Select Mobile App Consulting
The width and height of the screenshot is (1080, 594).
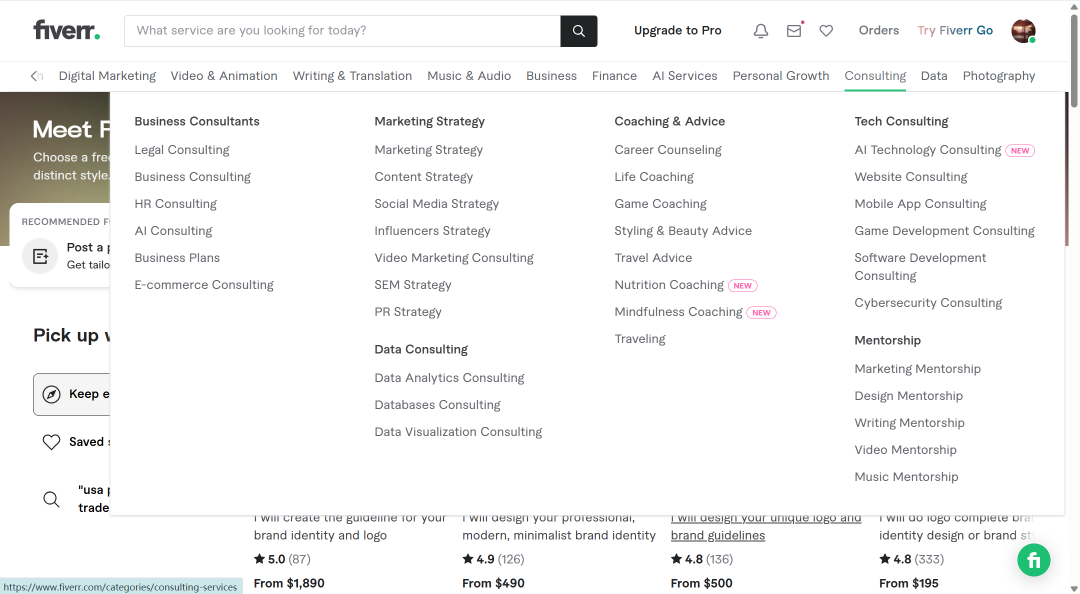pos(920,203)
